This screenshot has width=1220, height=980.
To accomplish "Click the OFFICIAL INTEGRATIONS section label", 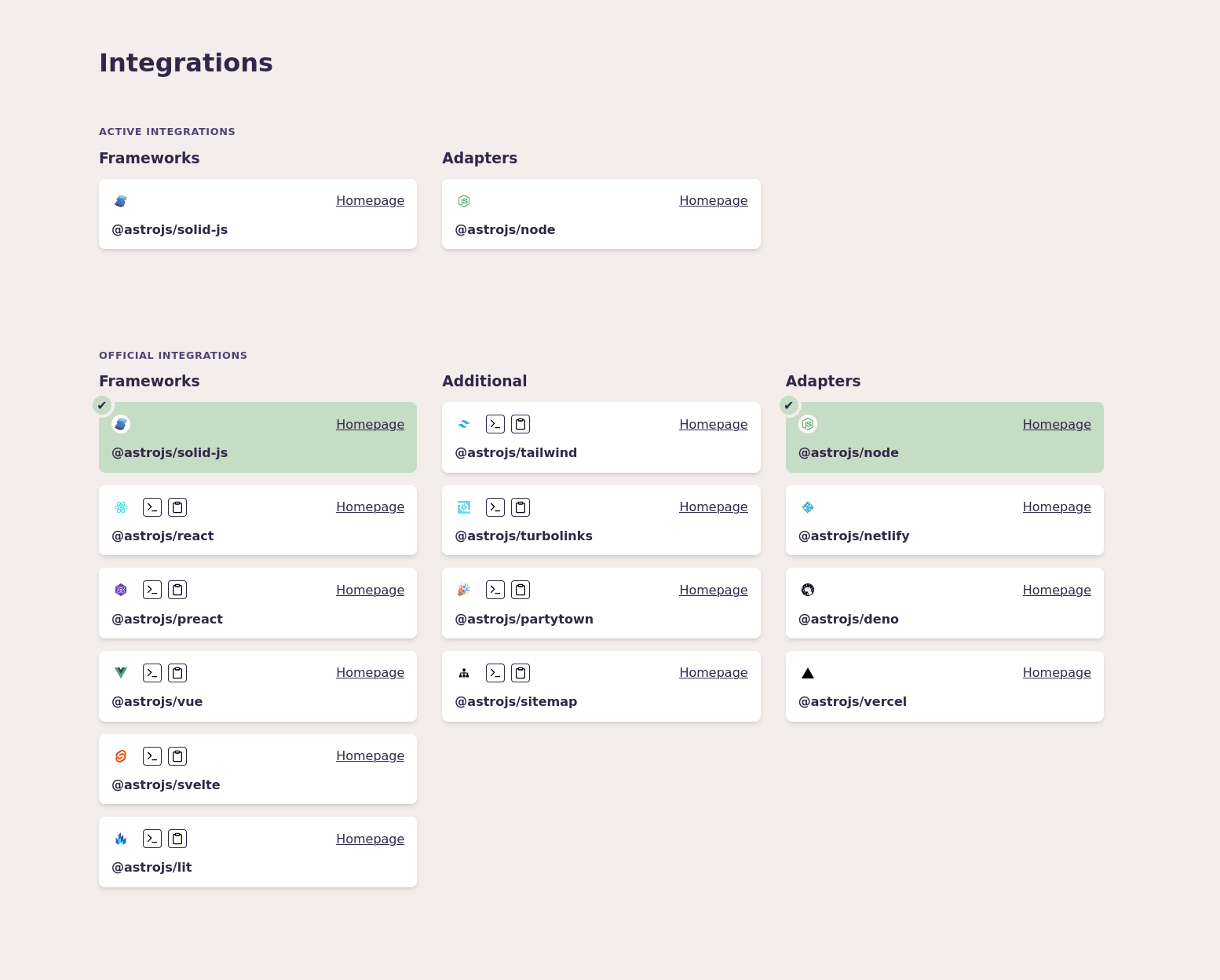I will coord(173,356).
